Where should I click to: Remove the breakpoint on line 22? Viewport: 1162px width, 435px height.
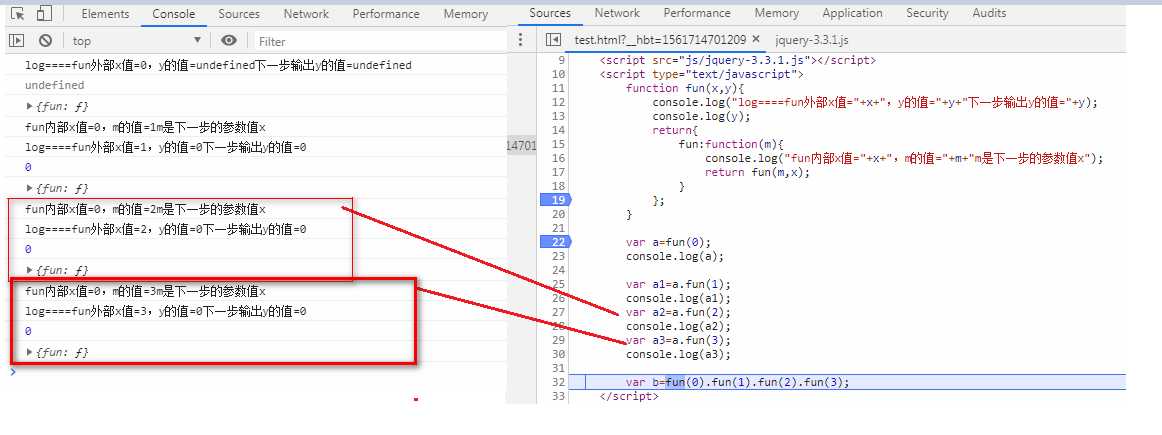(x=556, y=242)
